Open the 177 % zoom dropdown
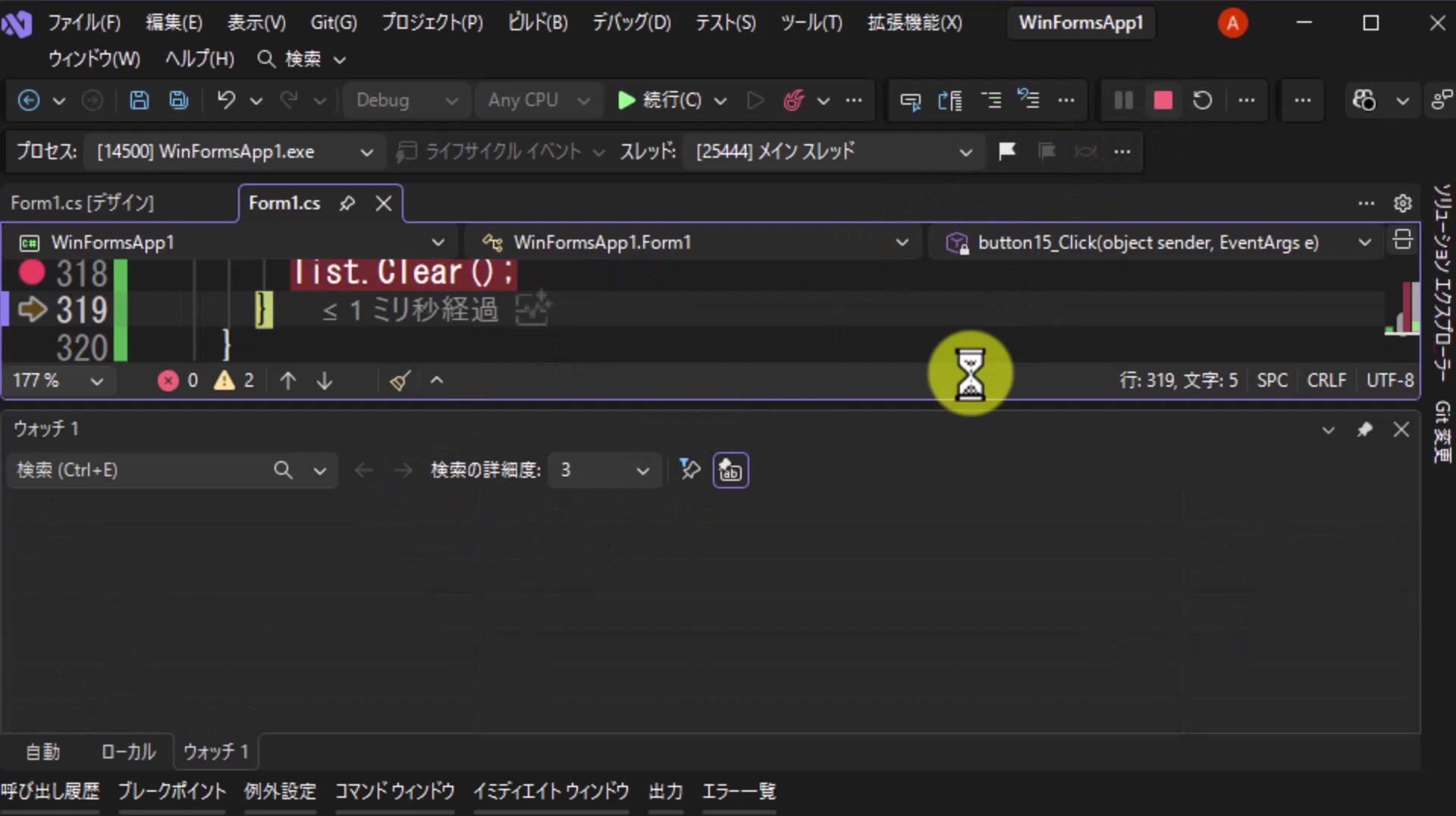 click(x=58, y=381)
